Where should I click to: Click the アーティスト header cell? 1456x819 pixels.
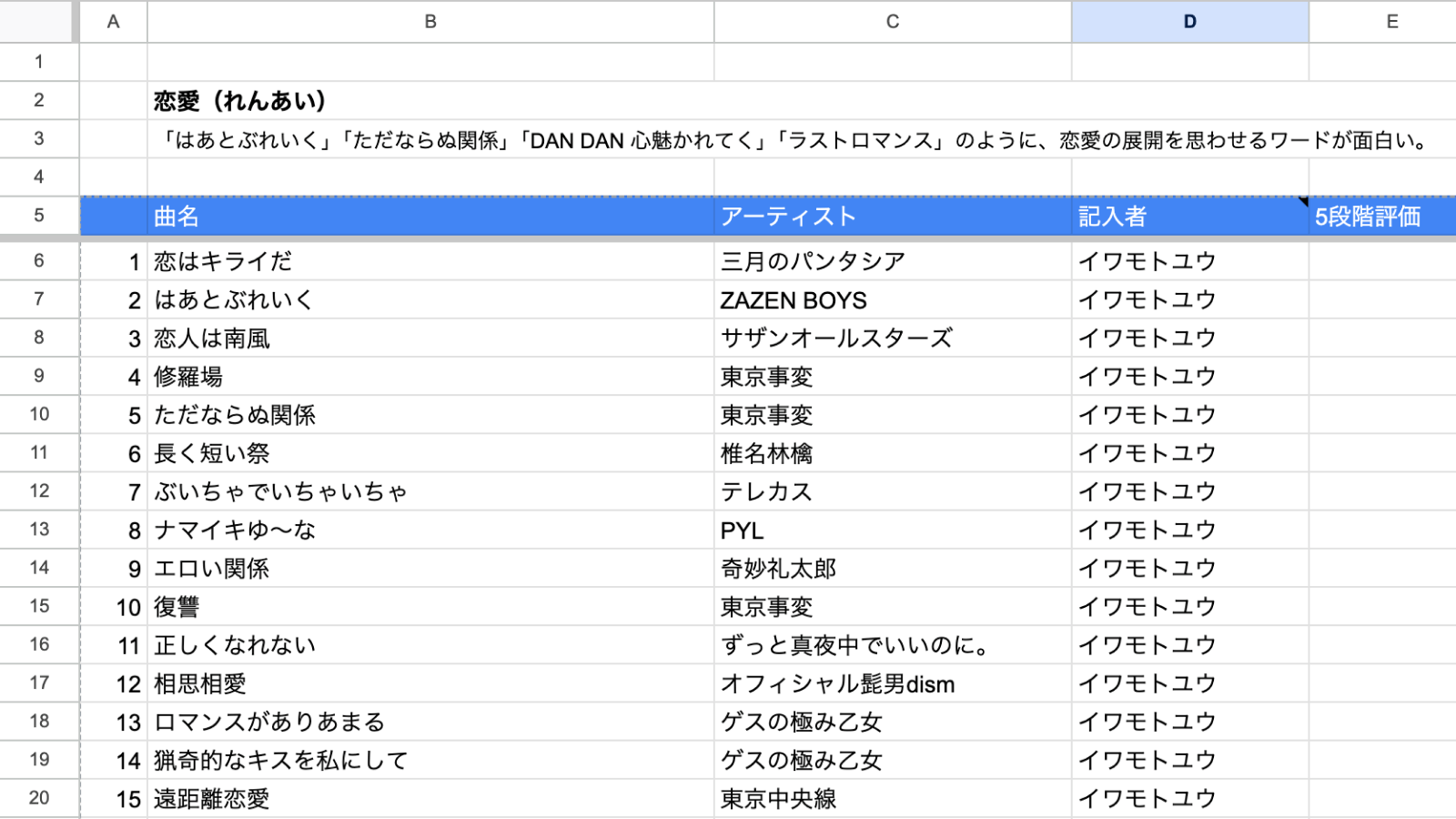893,217
